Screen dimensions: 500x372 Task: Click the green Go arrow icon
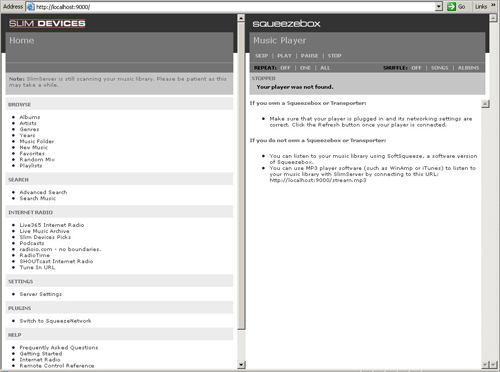point(451,6)
